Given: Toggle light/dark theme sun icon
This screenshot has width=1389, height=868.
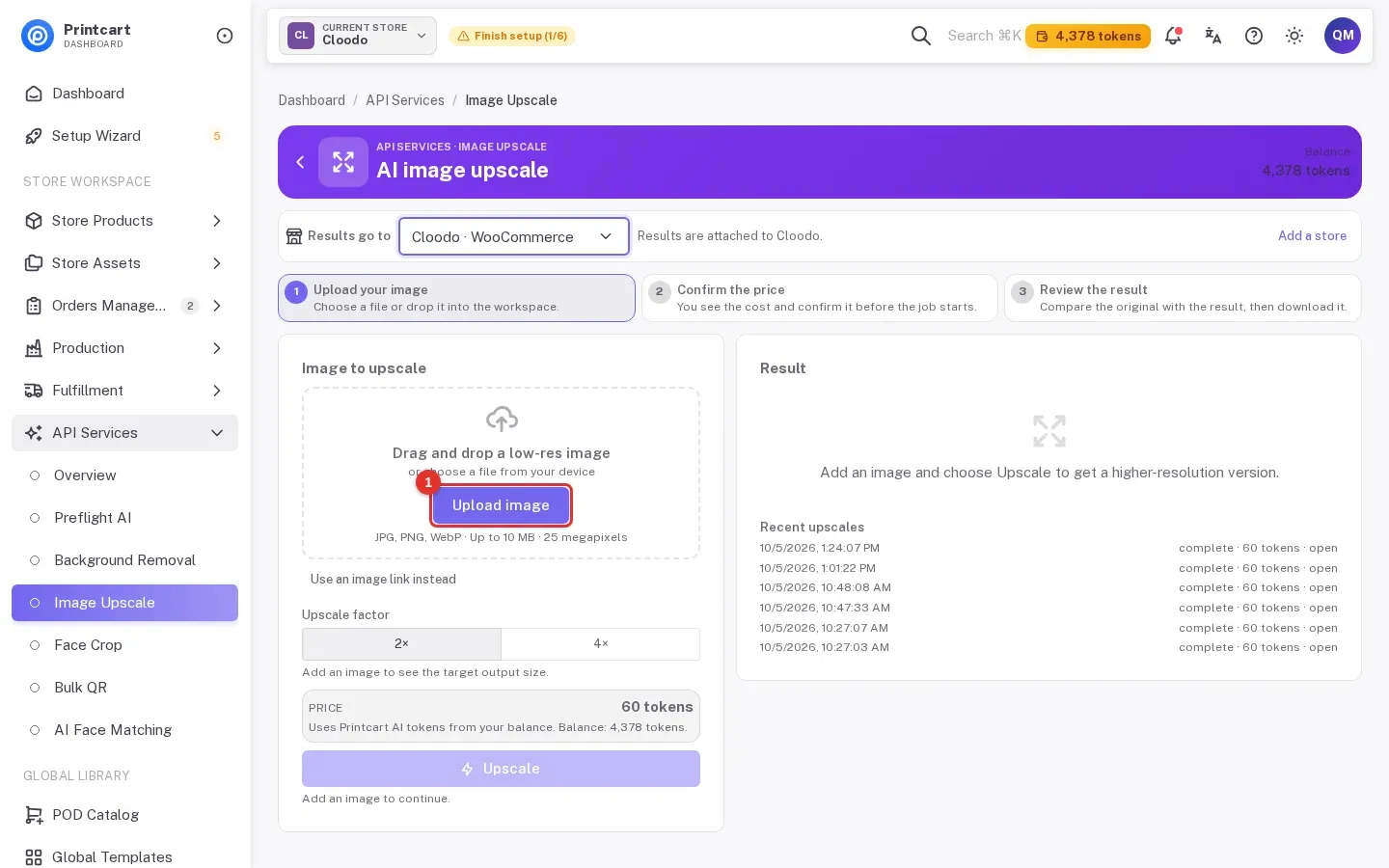Looking at the screenshot, I should pos(1294,36).
